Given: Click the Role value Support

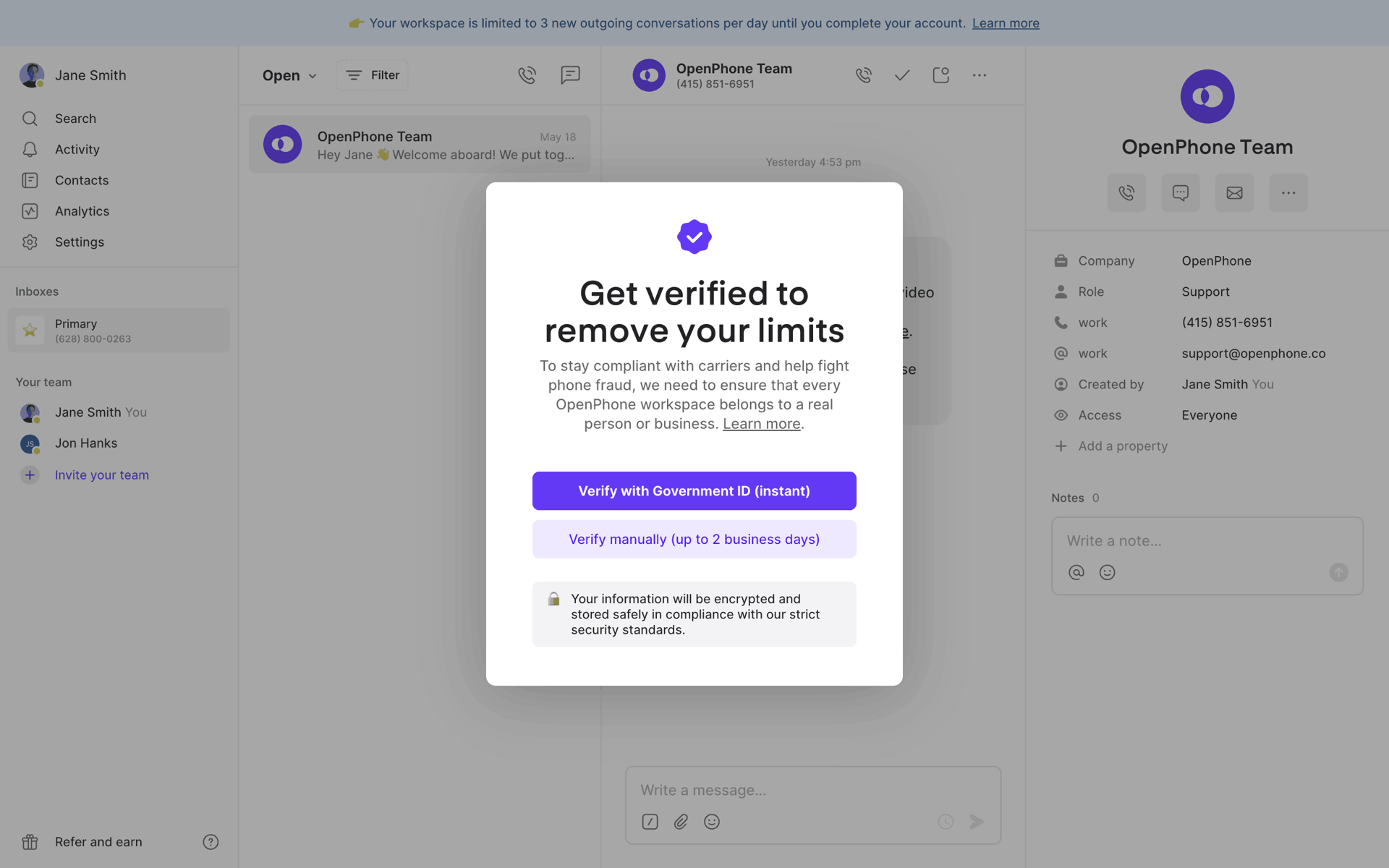Looking at the screenshot, I should (1205, 292).
